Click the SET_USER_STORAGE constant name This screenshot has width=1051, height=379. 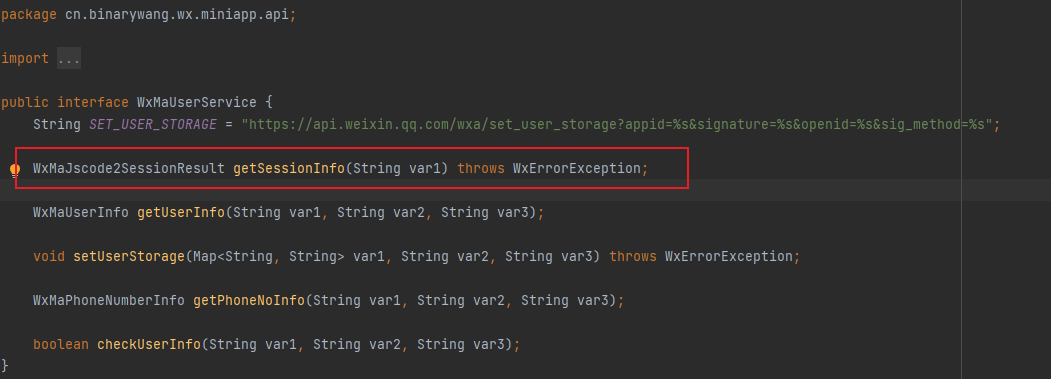point(153,125)
